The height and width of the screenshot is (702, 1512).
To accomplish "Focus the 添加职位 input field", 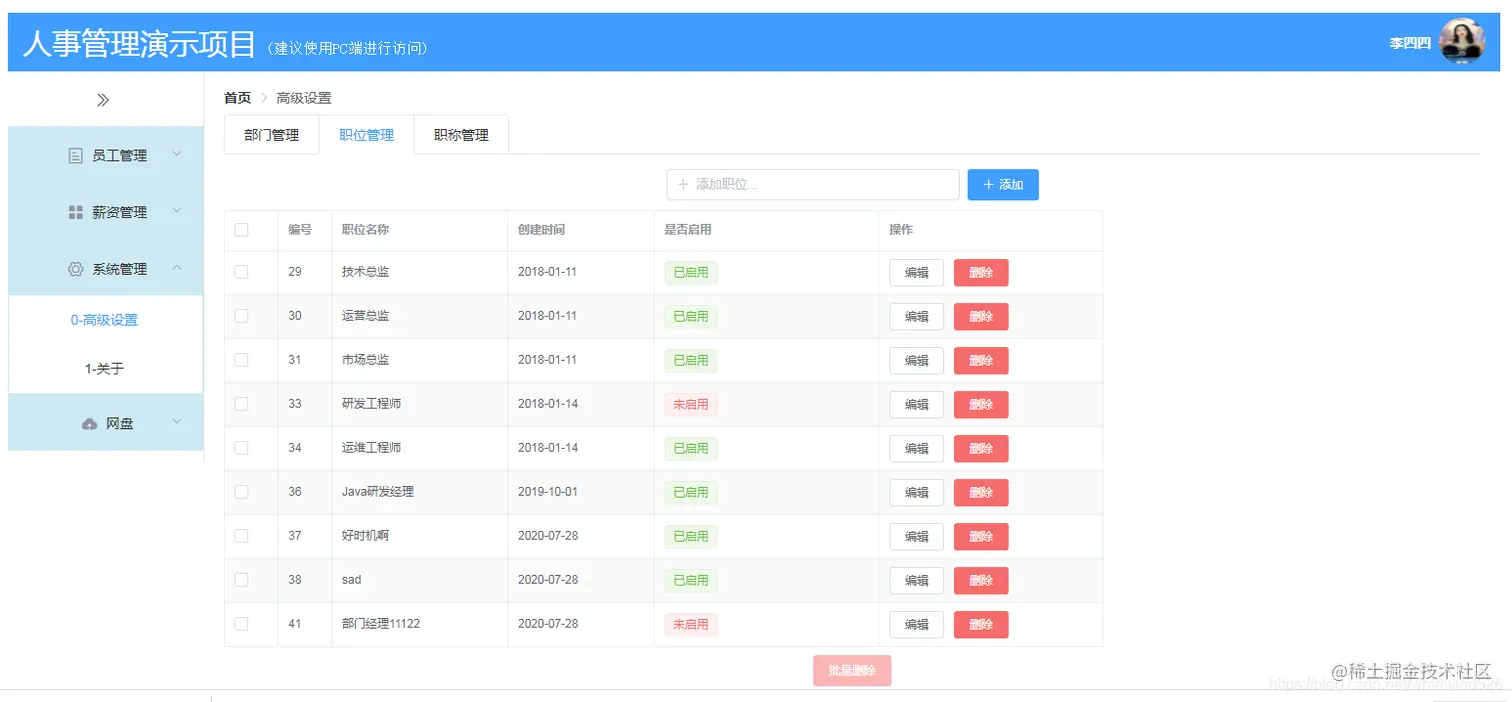I will tap(813, 185).
